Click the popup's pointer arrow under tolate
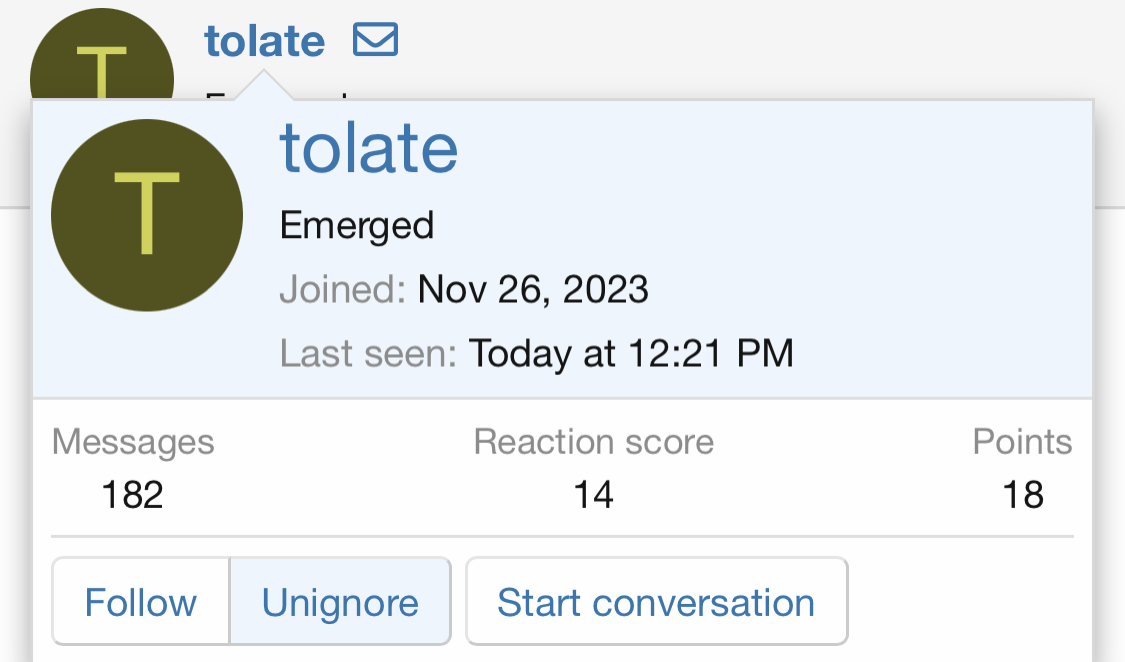The height and width of the screenshot is (662, 1125). click(x=265, y=86)
